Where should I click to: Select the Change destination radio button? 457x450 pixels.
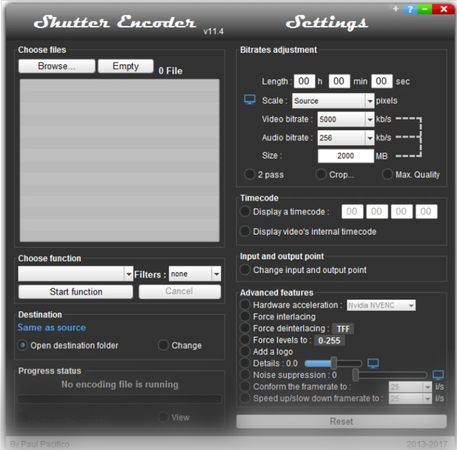click(x=163, y=345)
